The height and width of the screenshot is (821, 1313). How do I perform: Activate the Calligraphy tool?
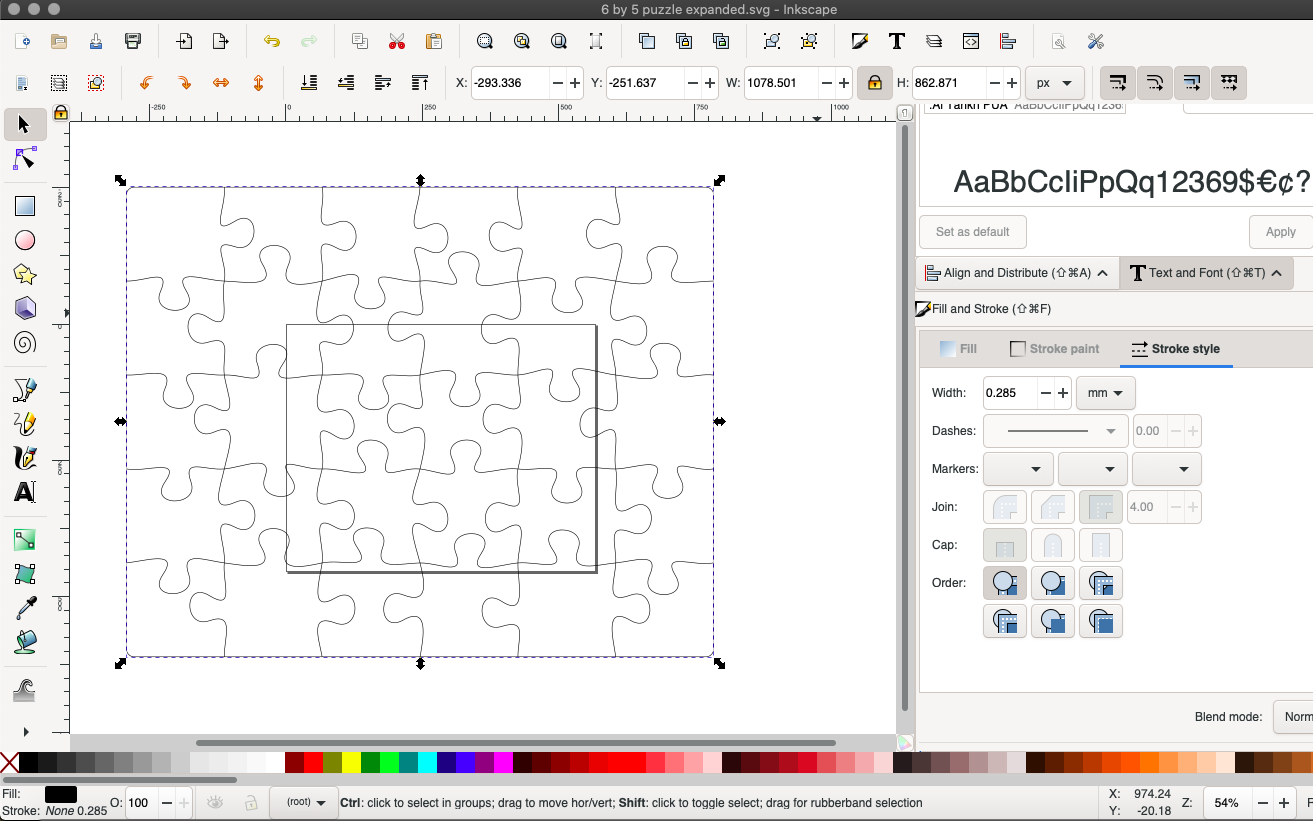(x=25, y=458)
